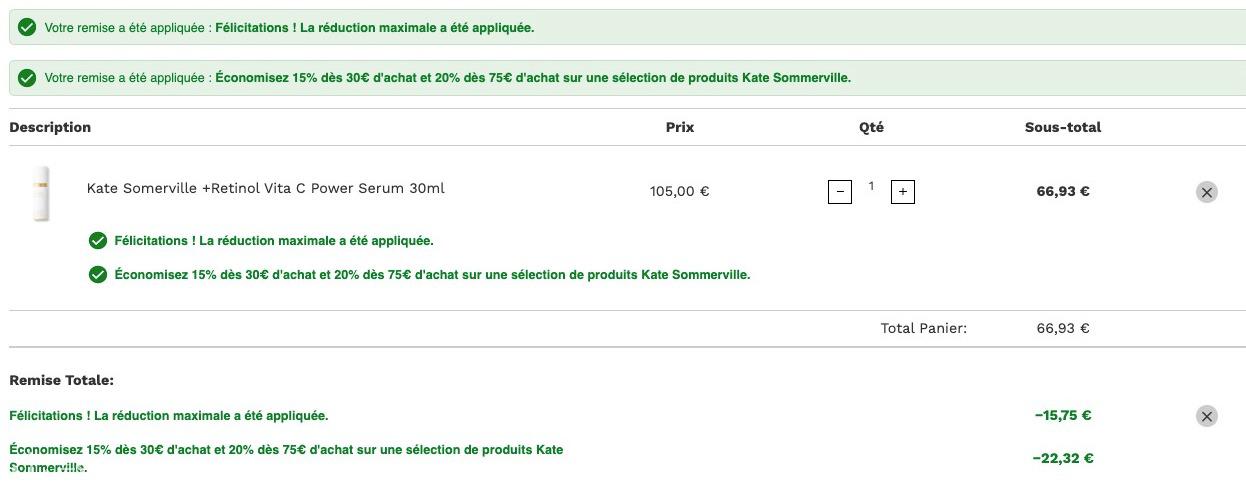The width and height of the screenshot is (1246, 492).
Task: Click the Sous-total column header
Action: click(1062, 127)
